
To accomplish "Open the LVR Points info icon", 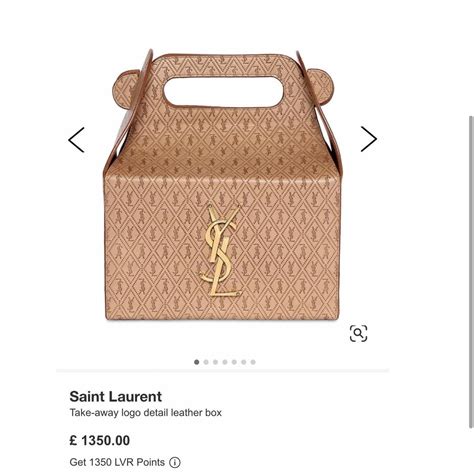I will 175,463.
